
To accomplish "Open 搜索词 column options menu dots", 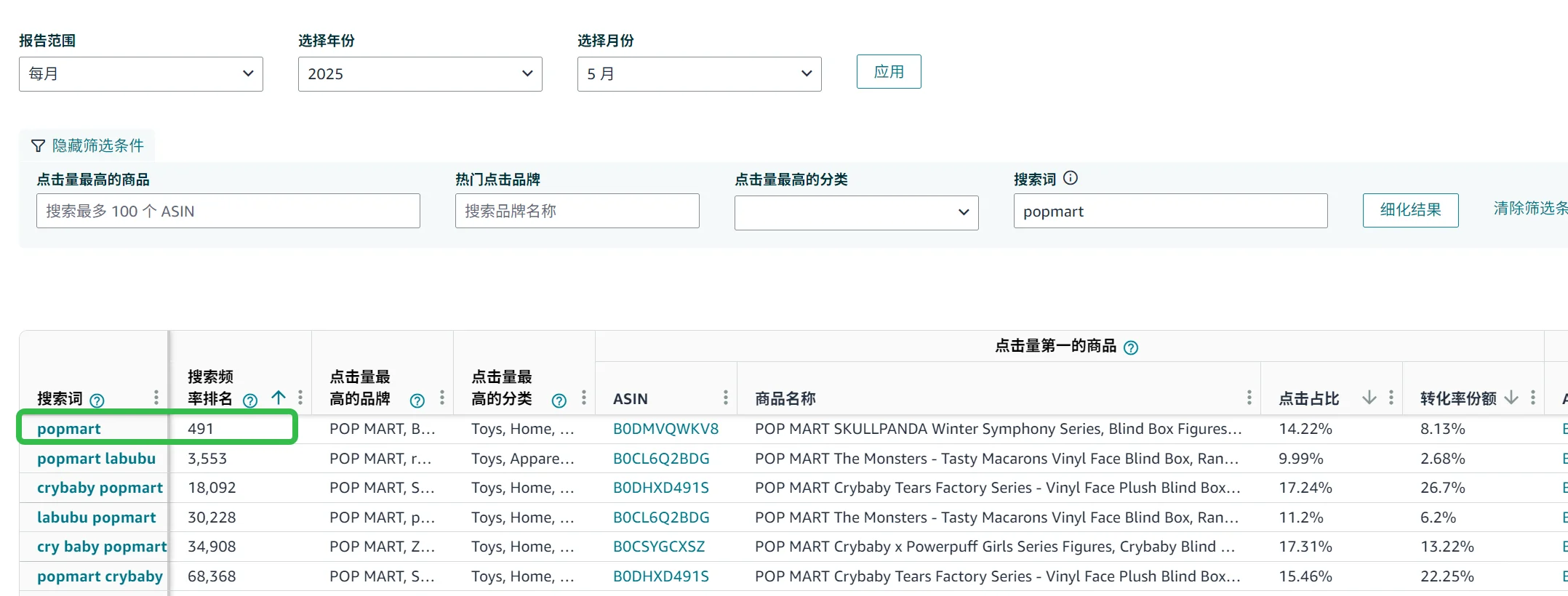I will [156, 398].
